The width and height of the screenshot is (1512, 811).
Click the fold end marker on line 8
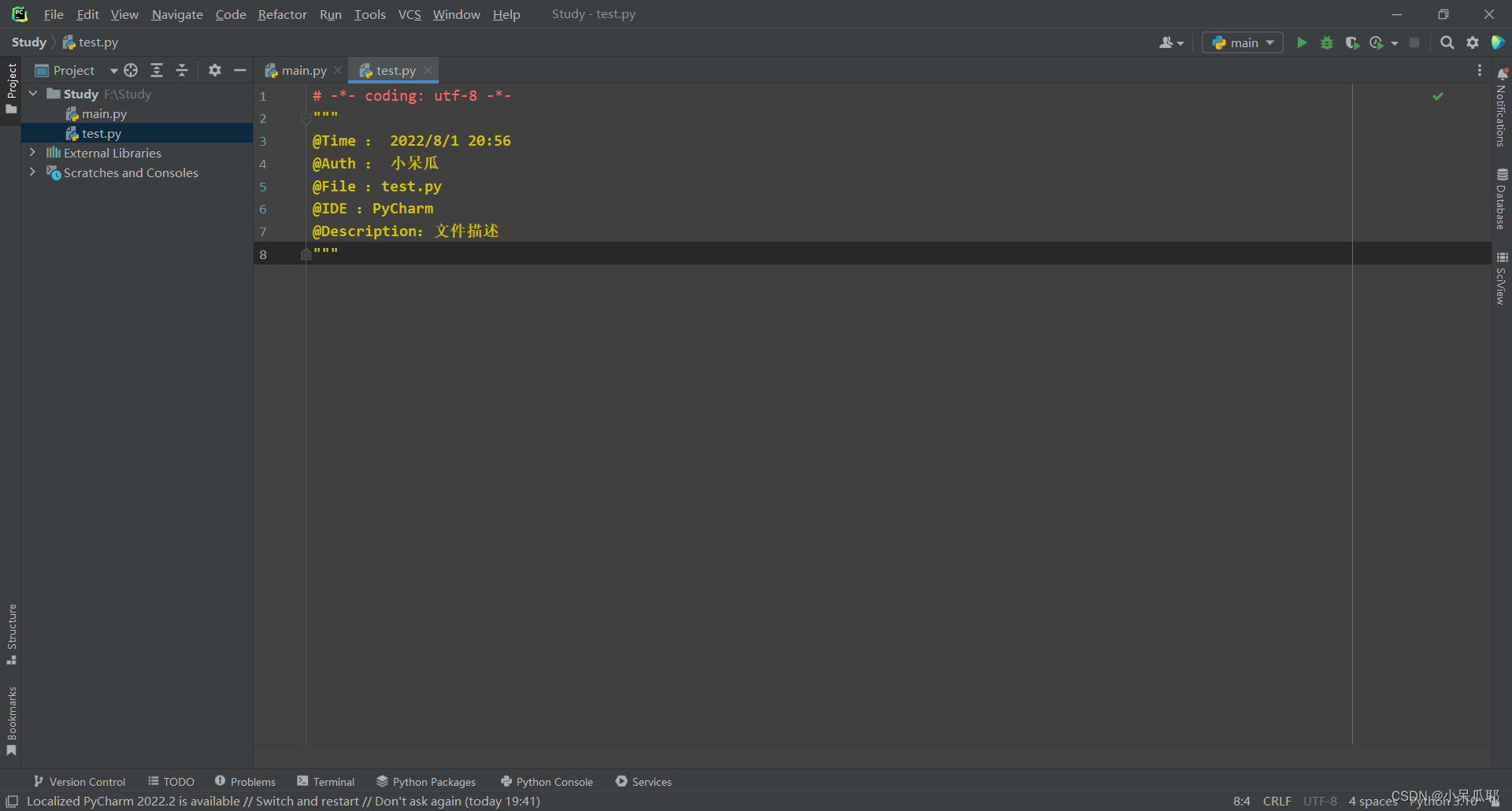[306, 254]
